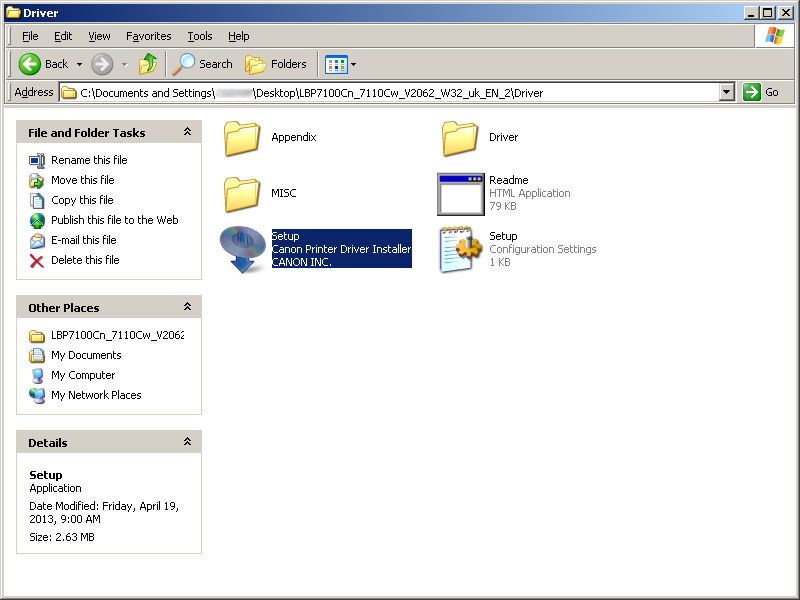Toggle the Folders pane button

277,64
